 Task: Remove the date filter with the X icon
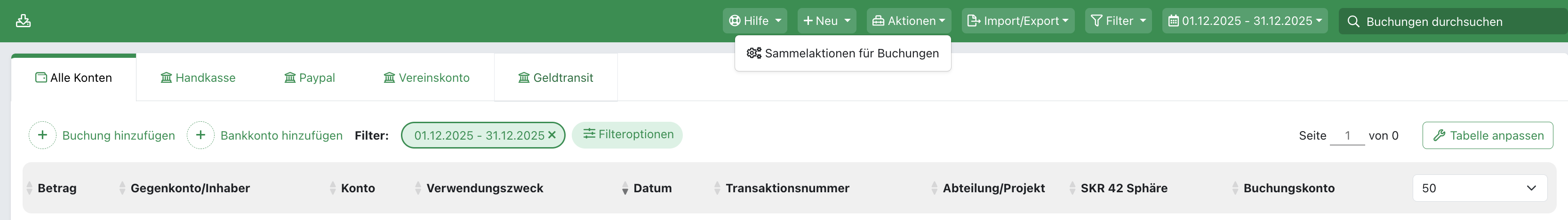(x=552, y=135)
